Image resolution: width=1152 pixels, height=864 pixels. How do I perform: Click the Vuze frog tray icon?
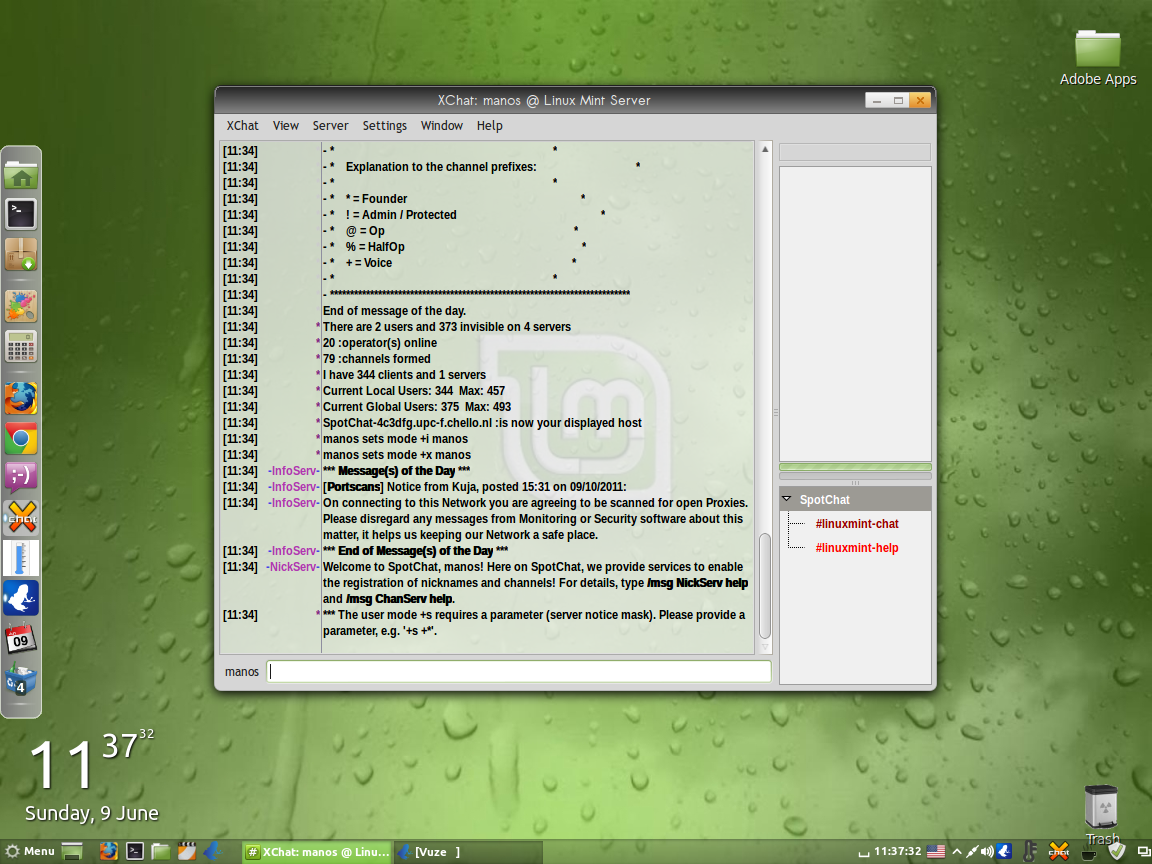pos(1004,852)
